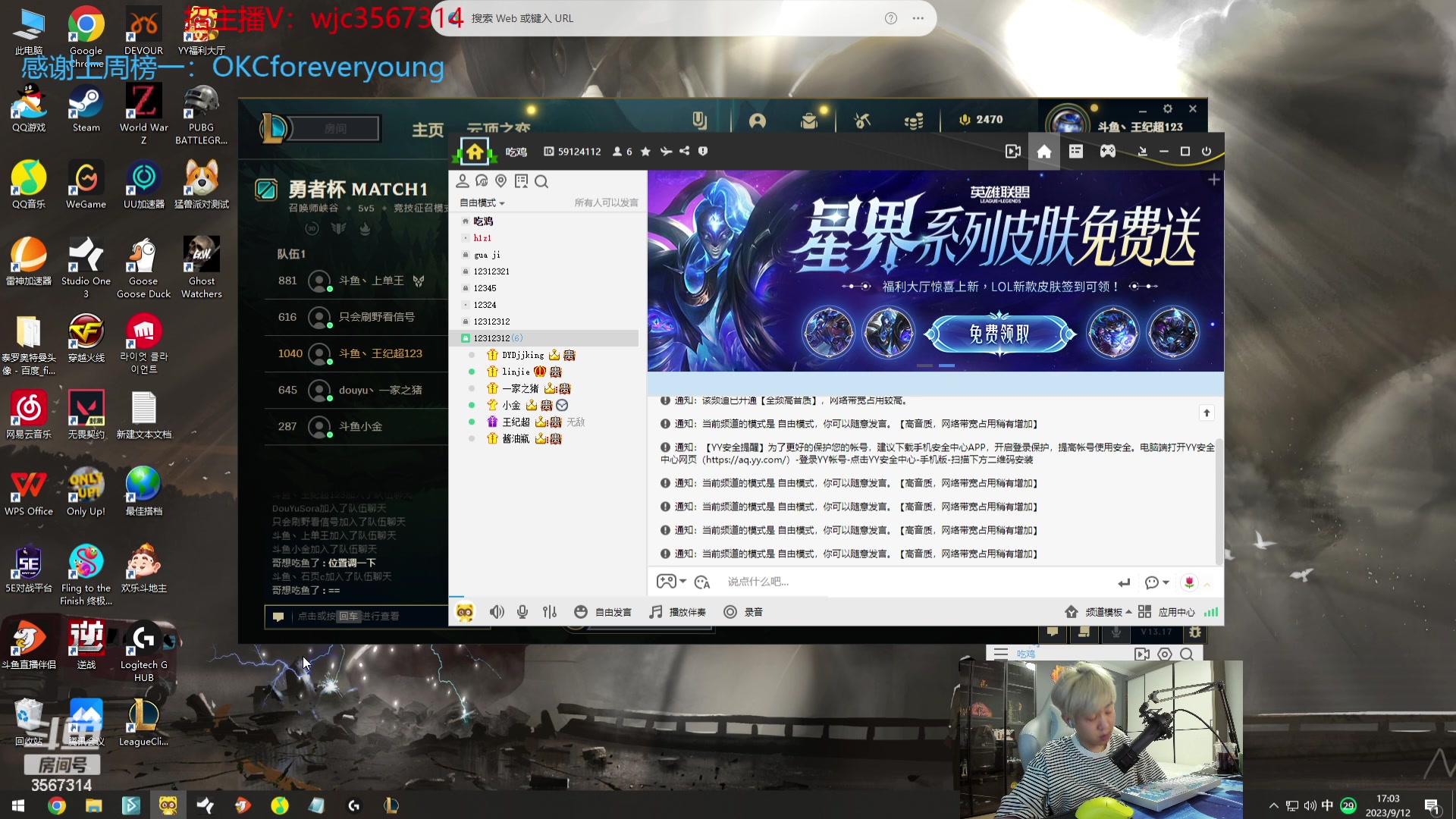The height and width of the screenshot is (819, 1456).
Task: Select user DYDjjking in channel list
Action: point(523,355)
